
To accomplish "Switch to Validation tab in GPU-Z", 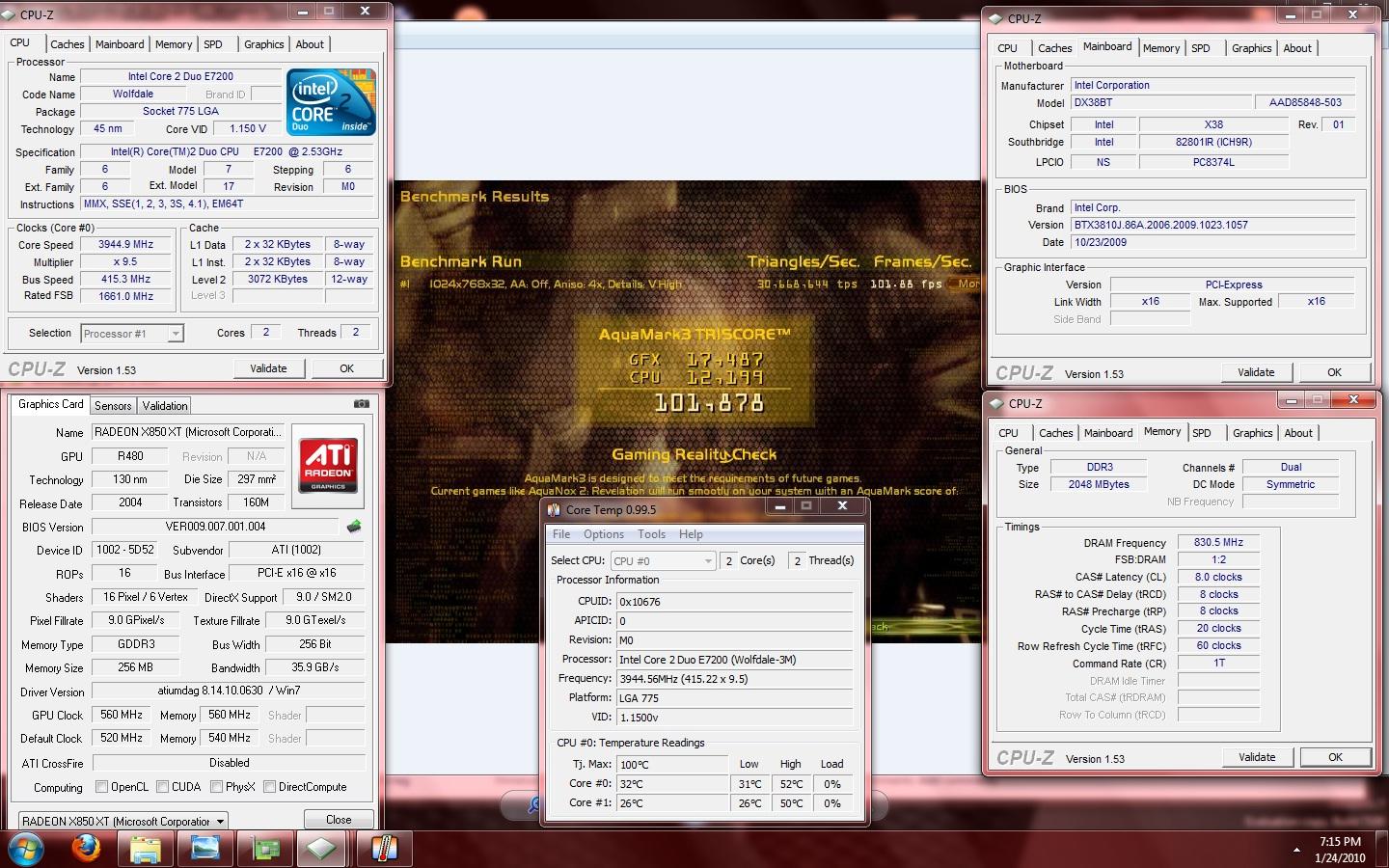I will click(165, 406).
